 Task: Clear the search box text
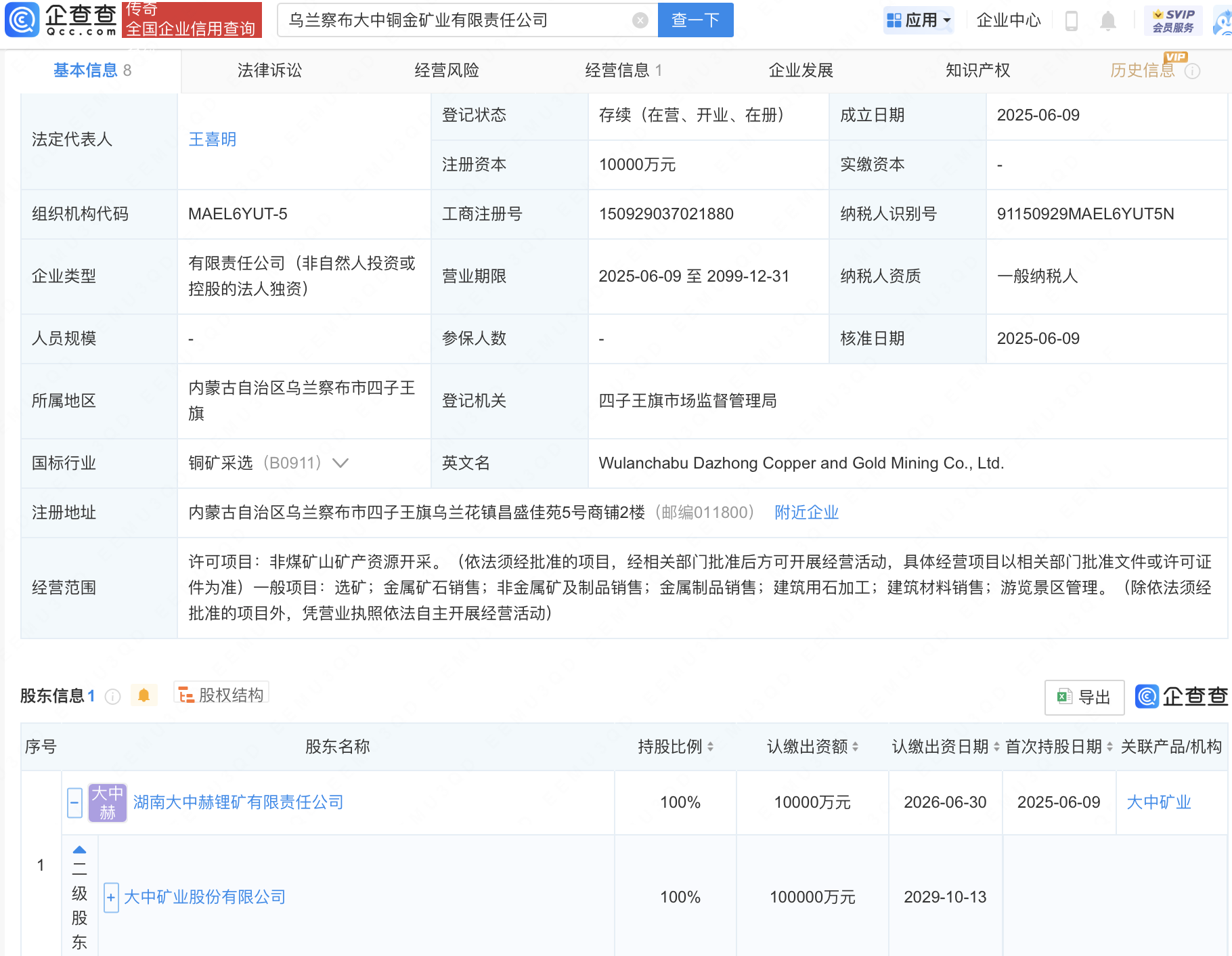640,20
